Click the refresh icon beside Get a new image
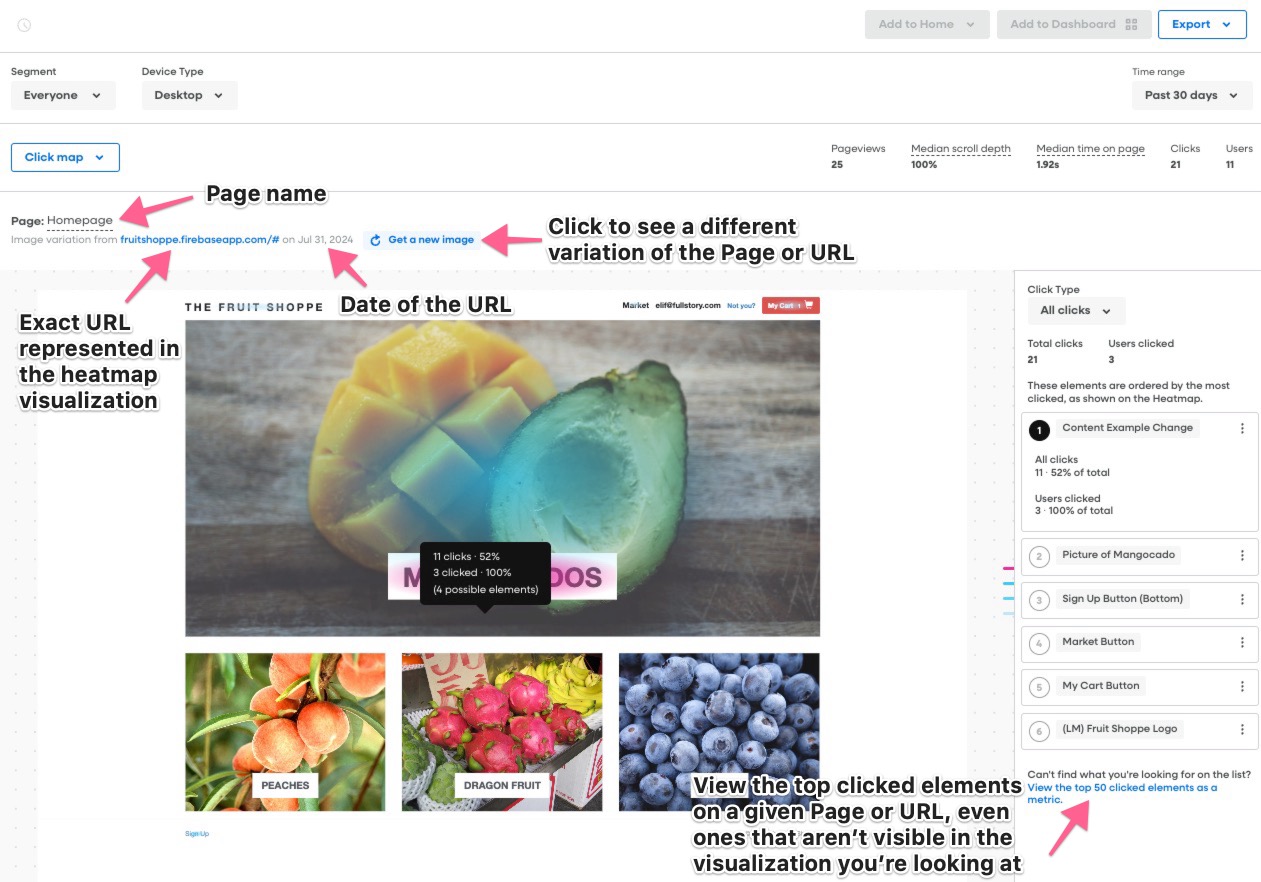The height and width of the screenshot is (882, 1261). [376, 240]
